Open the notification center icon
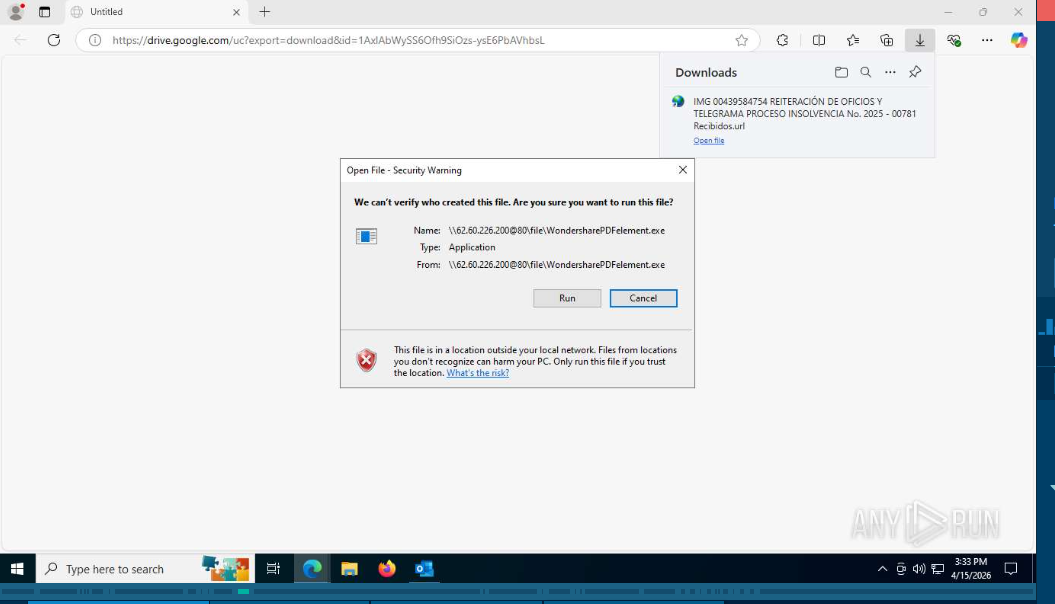This screenshot has height=604, width=1055. 1011,569
